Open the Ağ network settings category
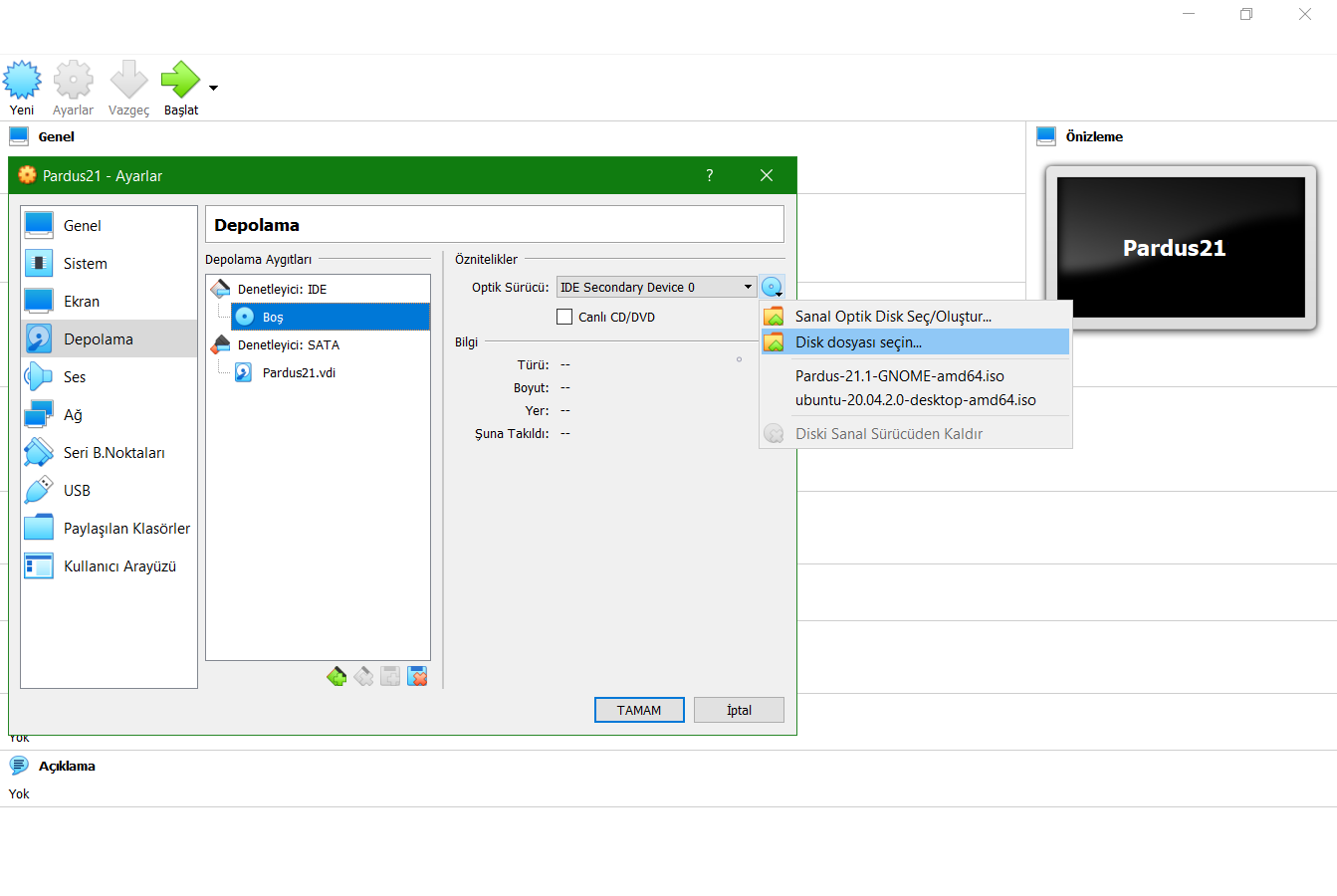The height and width of the screenshot is (896, 1337). 110,415
